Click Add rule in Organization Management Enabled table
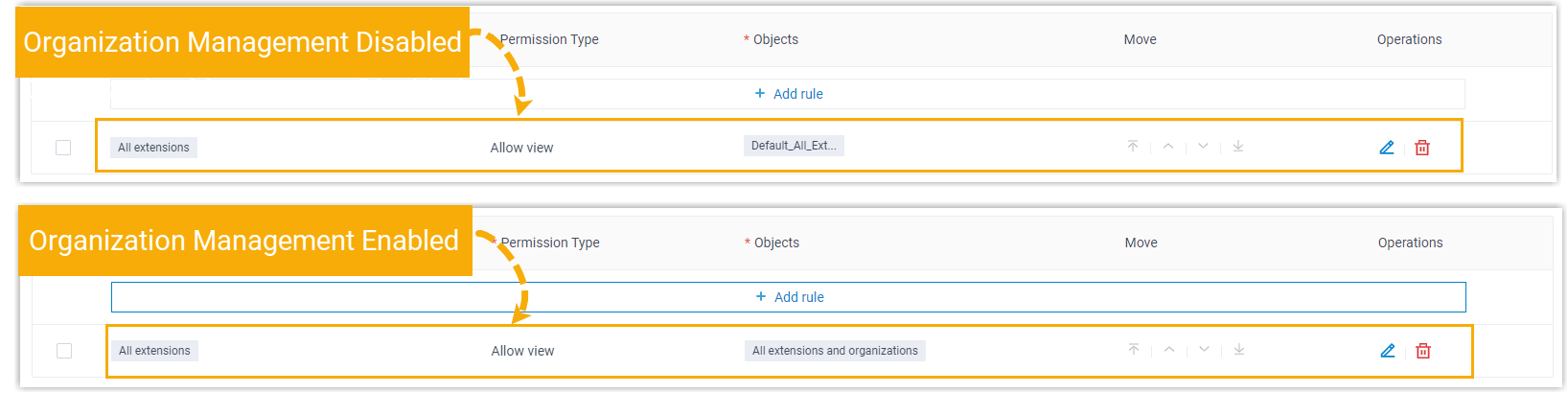The image size is (1568, 393). pyautogui.click(x=789, y=297)
